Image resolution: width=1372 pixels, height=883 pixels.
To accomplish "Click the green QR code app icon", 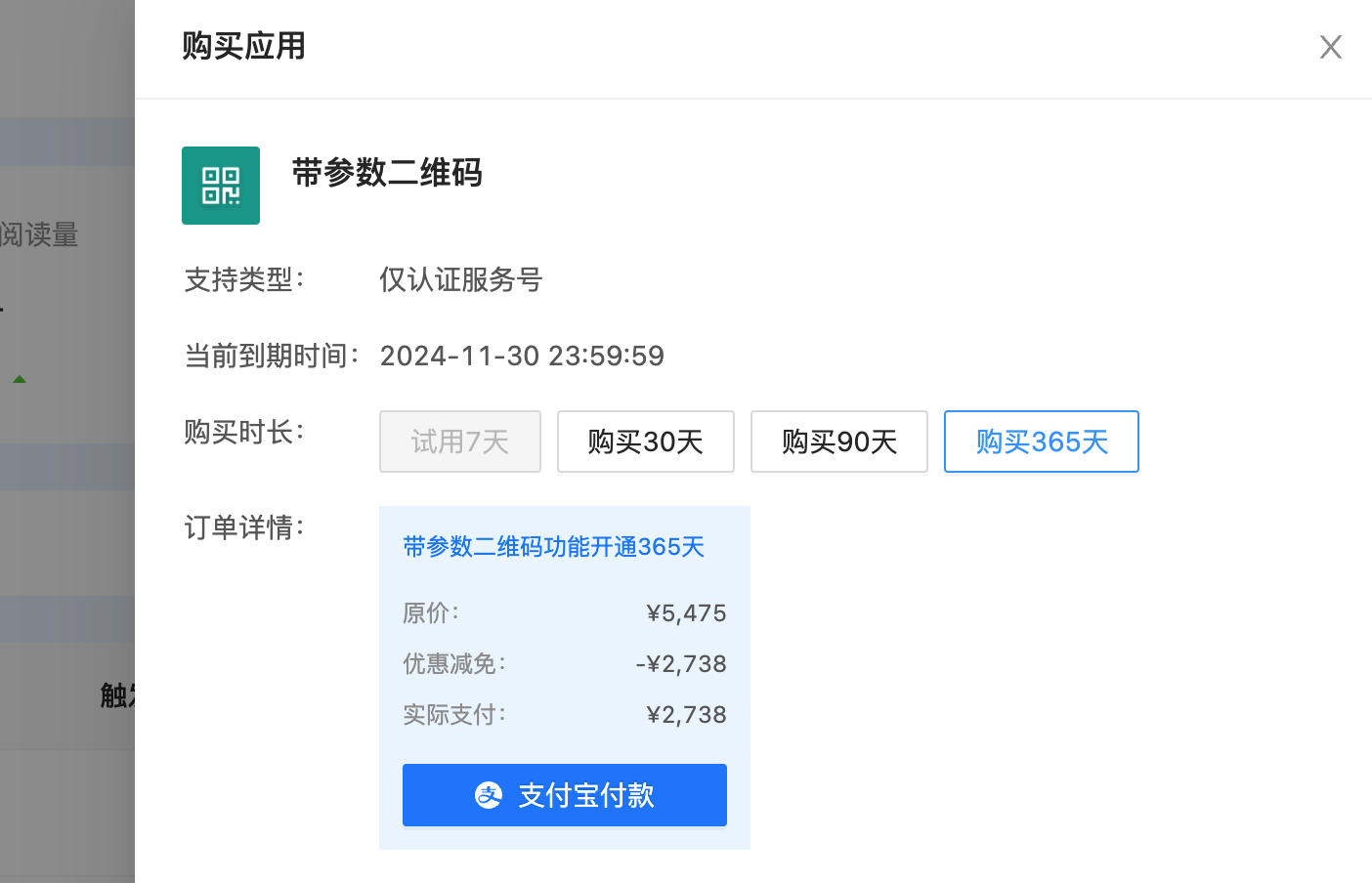I will click(221, 186).
